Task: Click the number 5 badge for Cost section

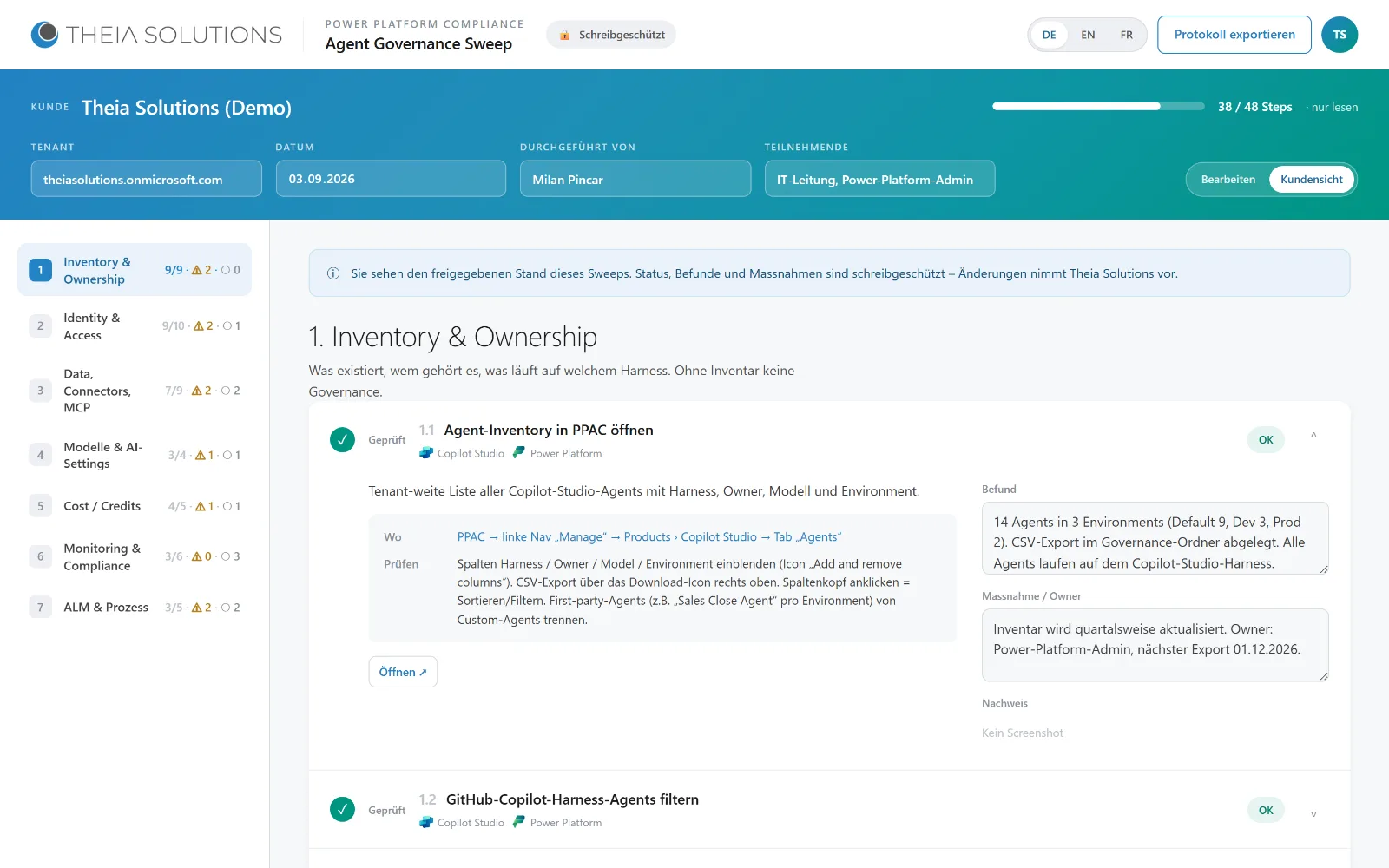Action: 40,506
